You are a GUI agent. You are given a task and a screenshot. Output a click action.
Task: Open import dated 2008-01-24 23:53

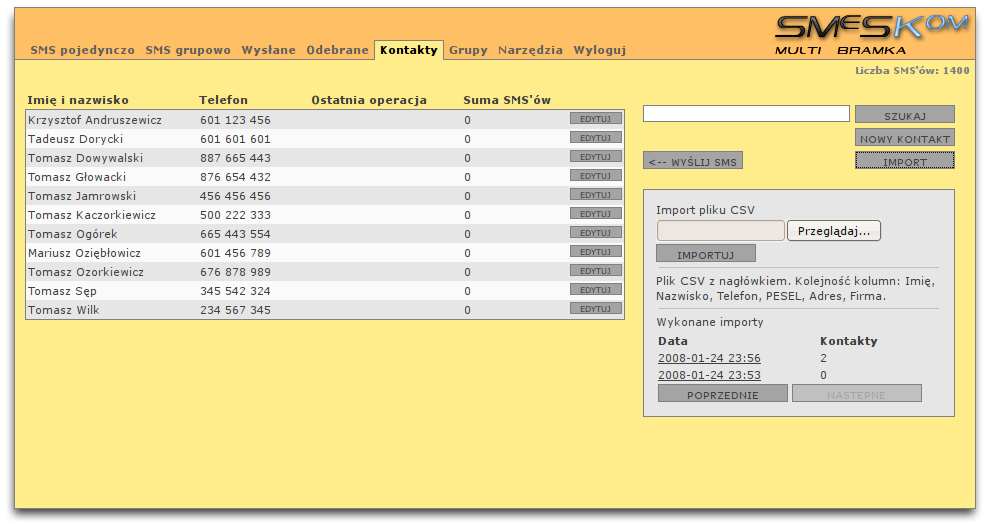pyautogui.click(x=709, y=375)
